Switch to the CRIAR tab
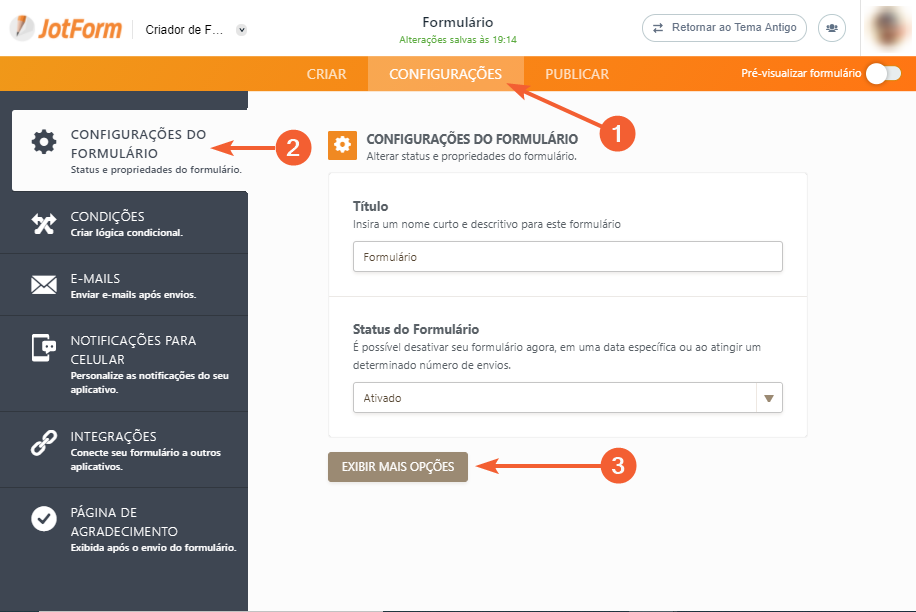The height and width of the screenshot is (612, 916). coord(327,74)
